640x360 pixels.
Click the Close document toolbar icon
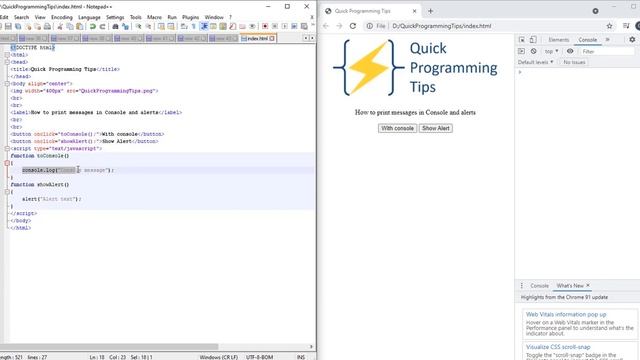(28, 26)
